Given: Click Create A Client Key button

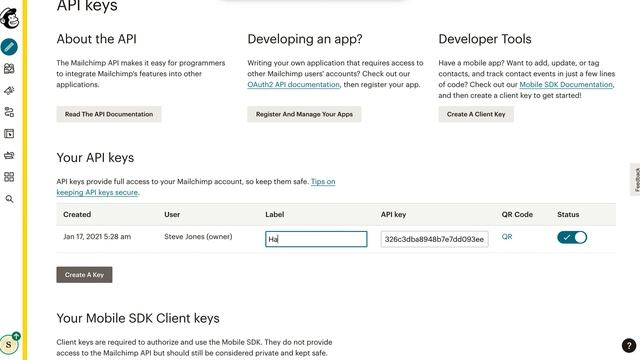Looking at the screenshot, I should (476, 114).
